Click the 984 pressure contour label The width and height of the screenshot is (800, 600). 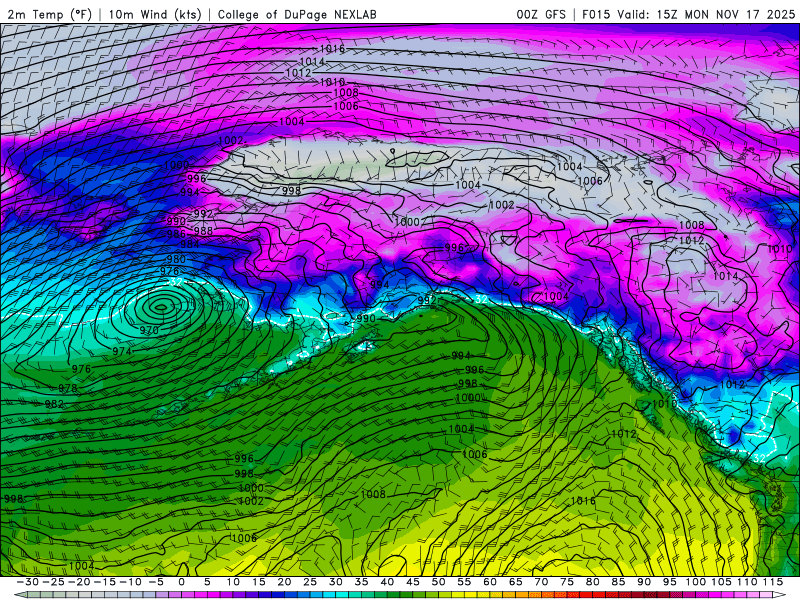tap(190, 244)
